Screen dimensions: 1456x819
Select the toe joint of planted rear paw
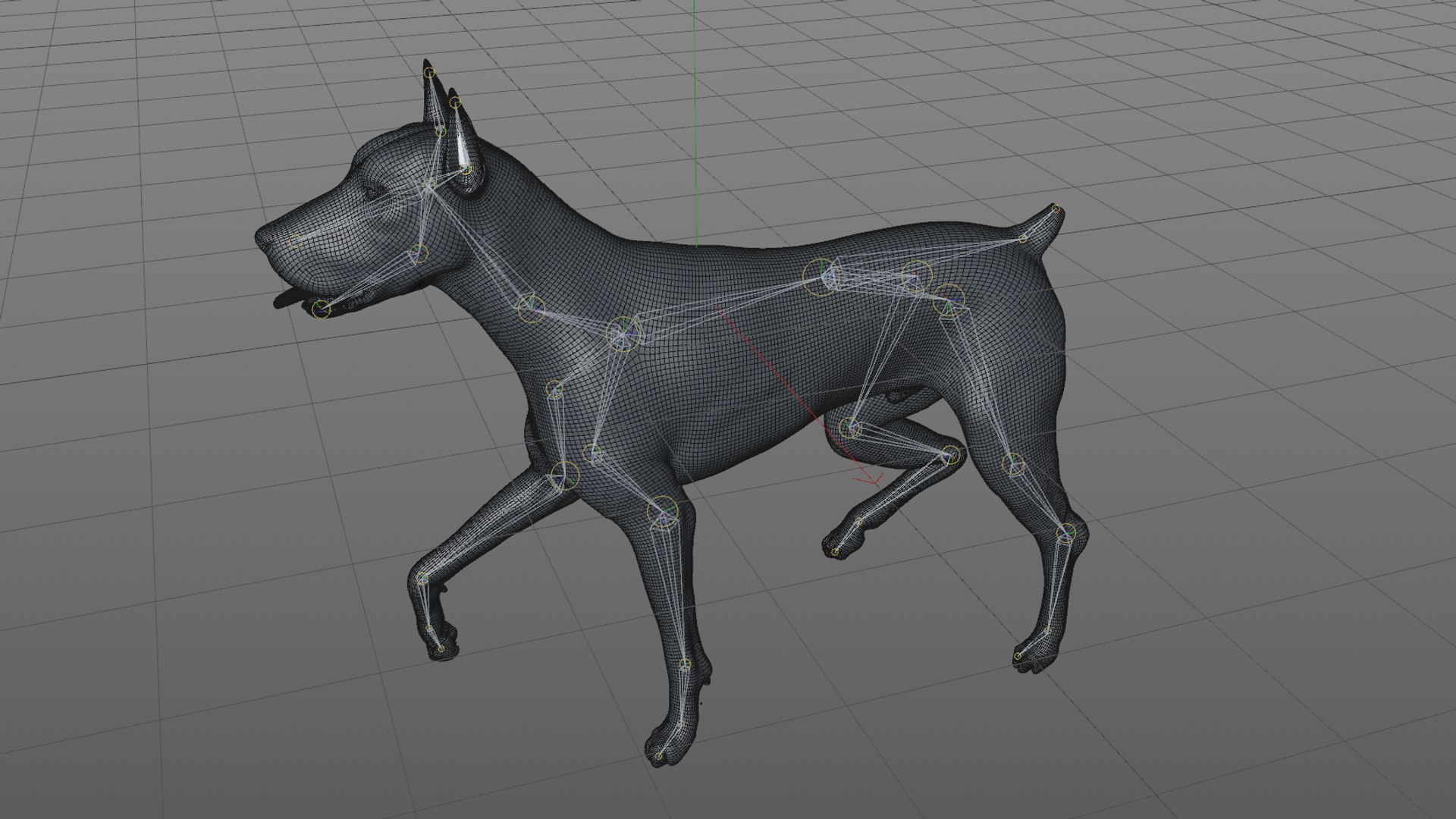1018,656
